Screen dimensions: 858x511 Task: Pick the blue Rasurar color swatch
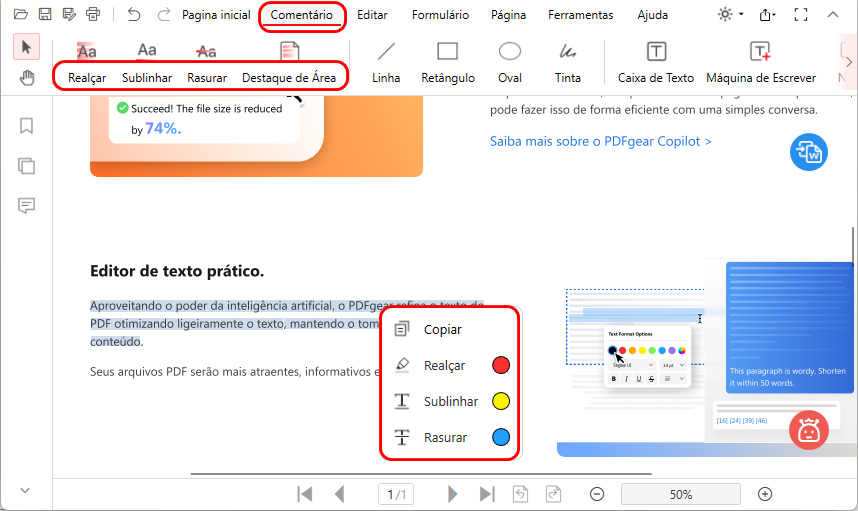pos(501,437)
